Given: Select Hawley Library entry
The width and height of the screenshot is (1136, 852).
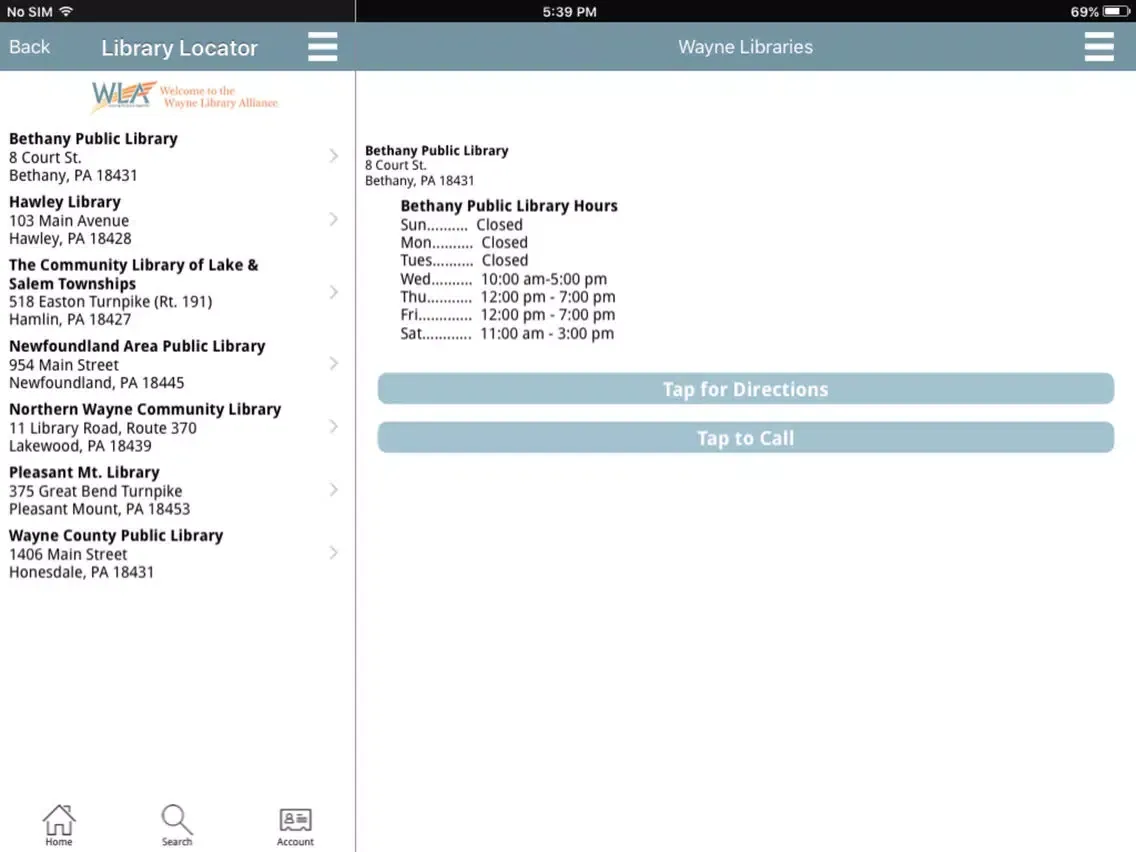Looking at the screenshot, I should tap(178, 220).
